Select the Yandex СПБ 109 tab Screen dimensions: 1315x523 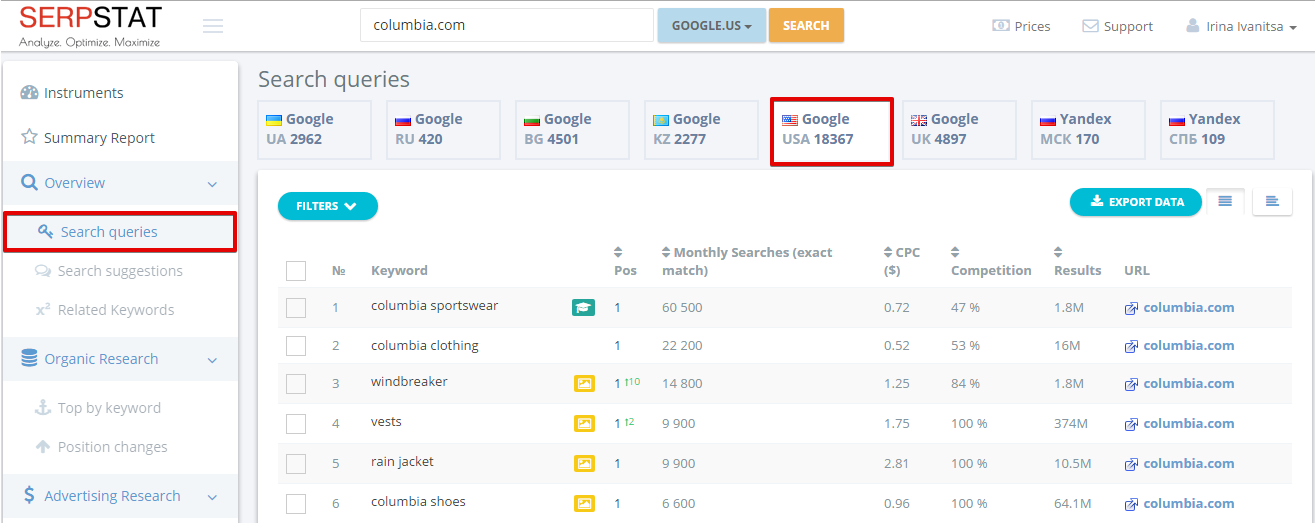(x=1217, y=129)
